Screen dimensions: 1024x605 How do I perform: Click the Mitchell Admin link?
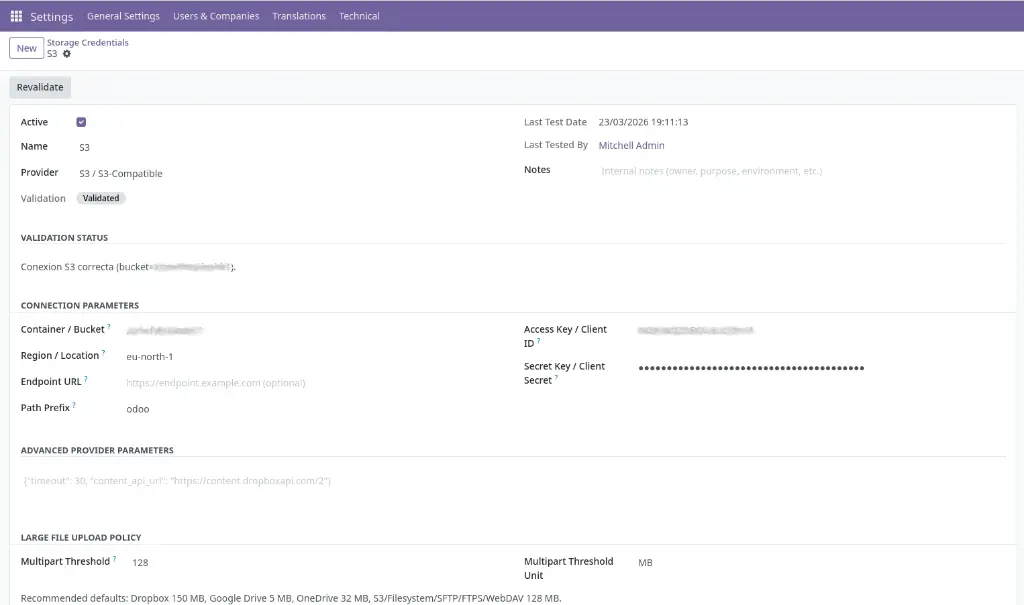pyautogui.click(x=631, y=146)
